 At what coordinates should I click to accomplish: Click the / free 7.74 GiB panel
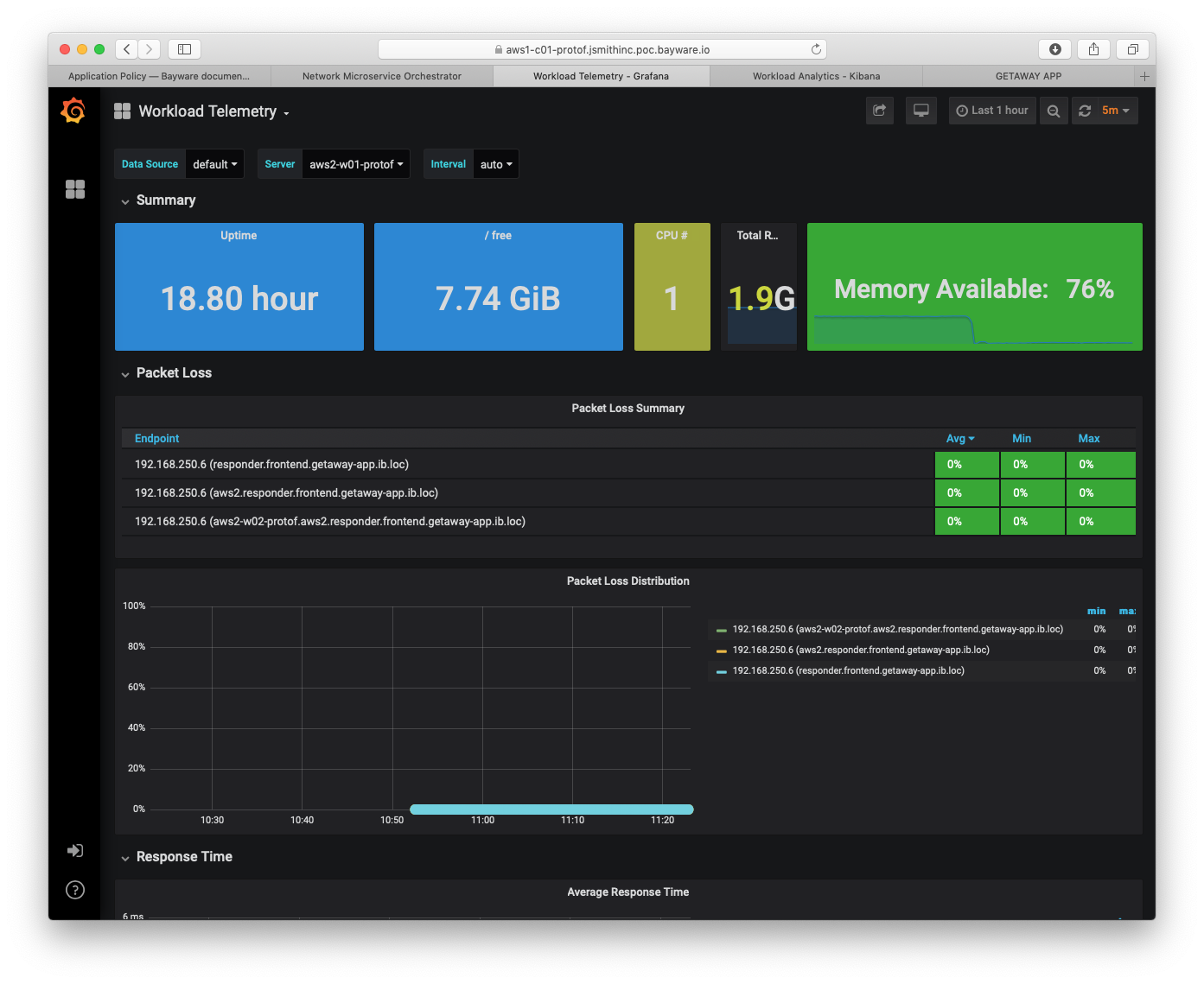[499, 287]
